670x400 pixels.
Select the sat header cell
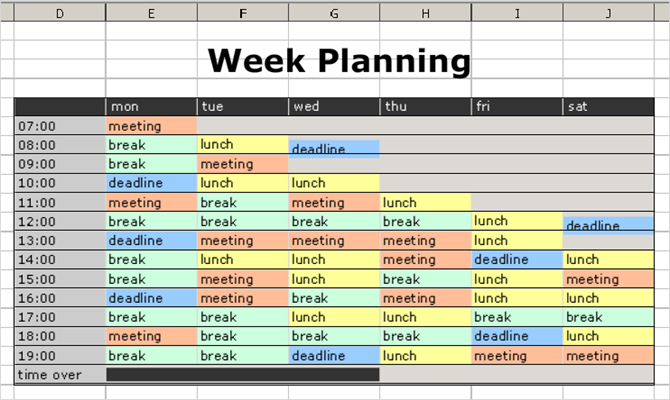[x=608, y=106]
